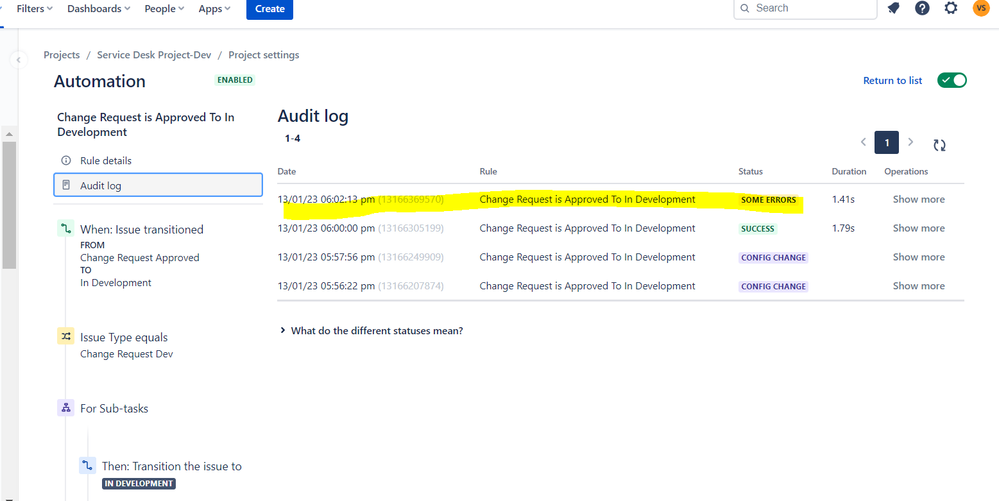Screen dimensions: 999x501
Task: Collapse the sidebar with the arrow icon
Action: coord(18,60)
